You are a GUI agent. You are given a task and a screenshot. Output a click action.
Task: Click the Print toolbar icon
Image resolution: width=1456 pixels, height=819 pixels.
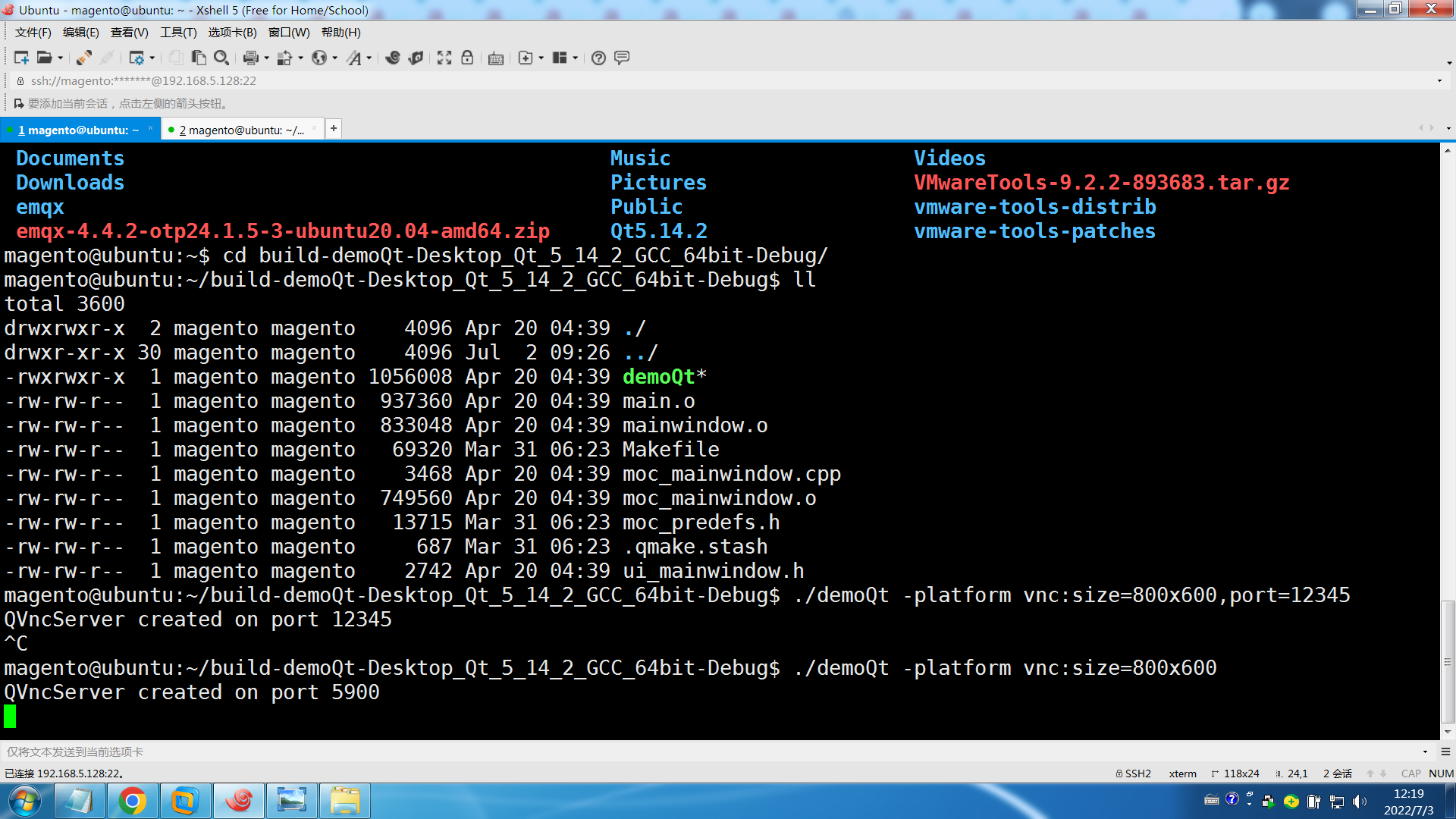250,58
